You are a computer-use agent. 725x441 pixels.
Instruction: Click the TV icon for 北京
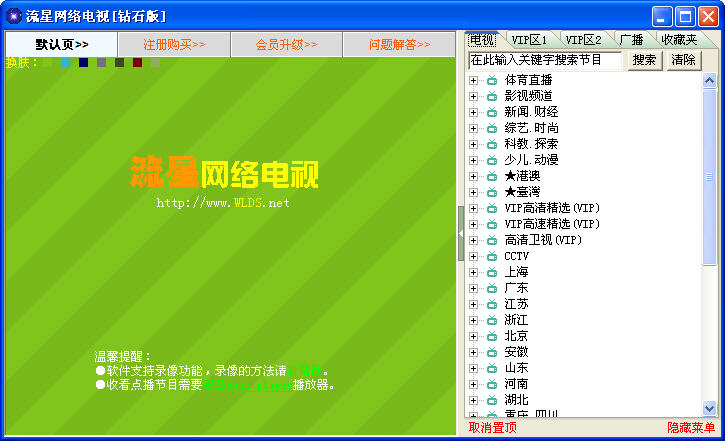pos(491,336)
